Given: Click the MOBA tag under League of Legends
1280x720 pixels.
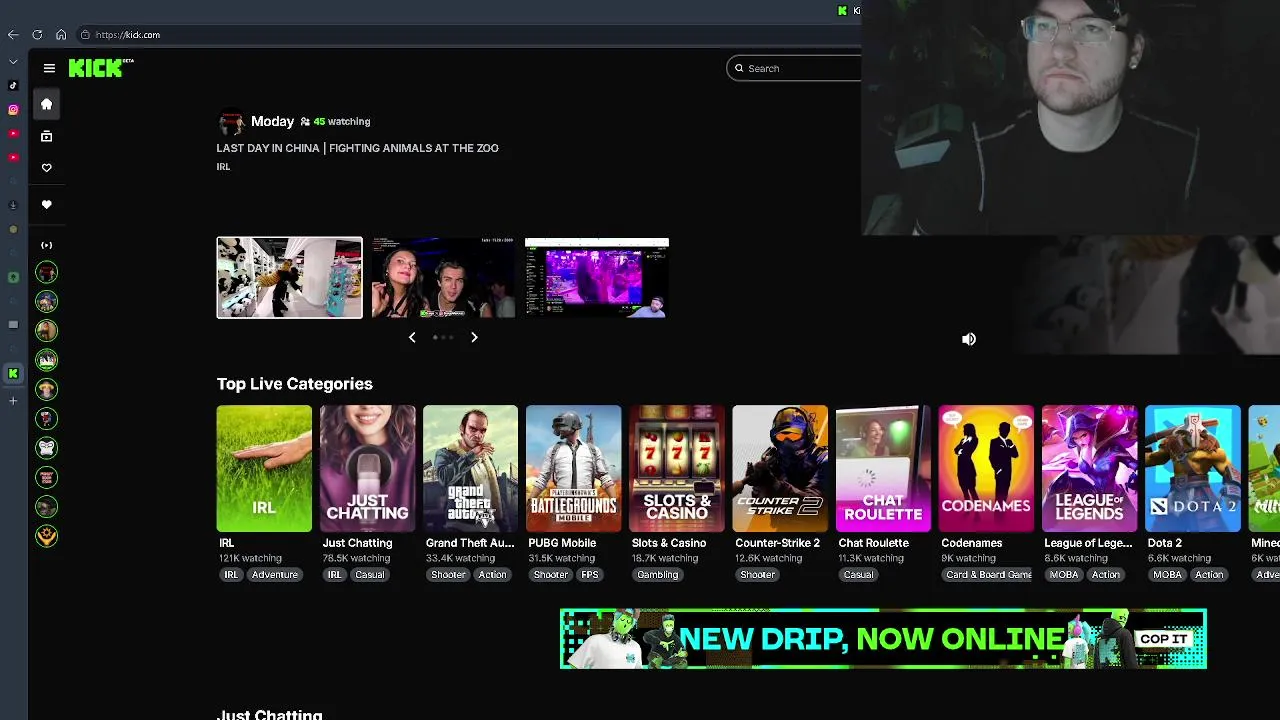Looking at the screenshot, I should pos(1064,575).
